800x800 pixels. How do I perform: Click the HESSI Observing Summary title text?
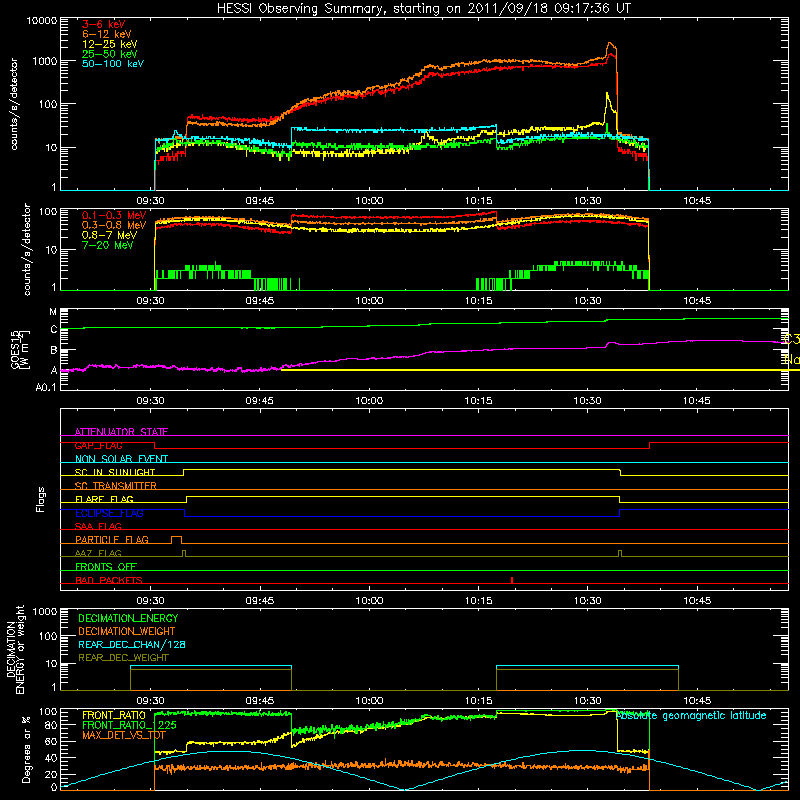coord(423,9)
